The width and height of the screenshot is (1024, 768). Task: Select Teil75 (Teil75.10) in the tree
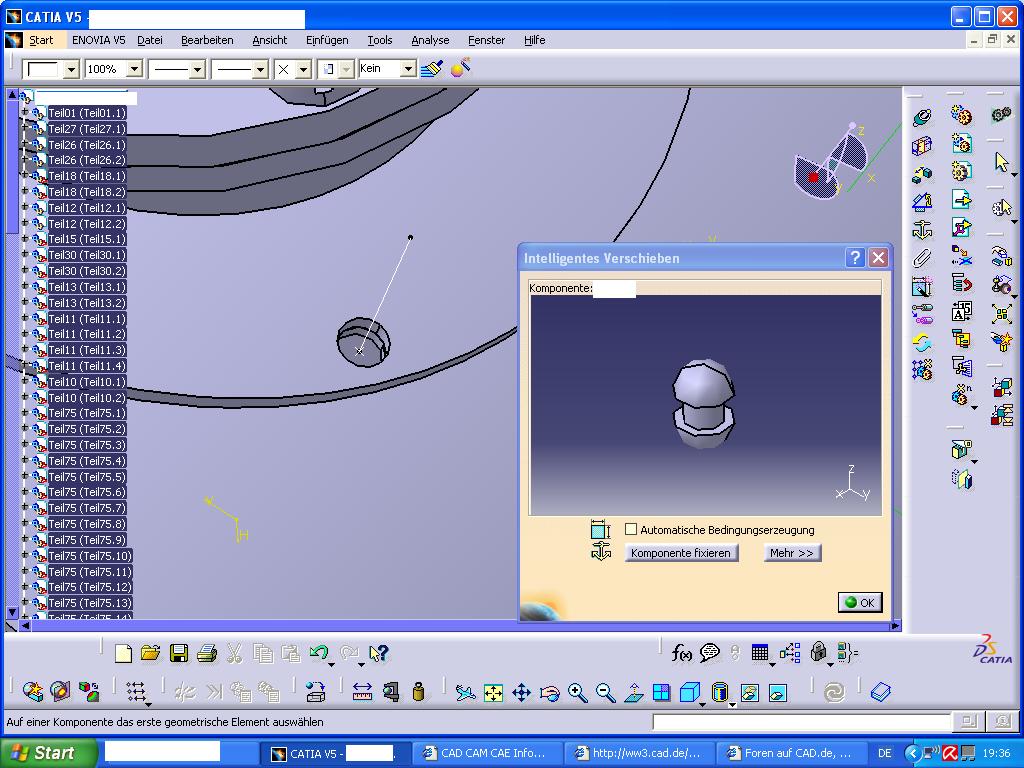tap(90, 556)
